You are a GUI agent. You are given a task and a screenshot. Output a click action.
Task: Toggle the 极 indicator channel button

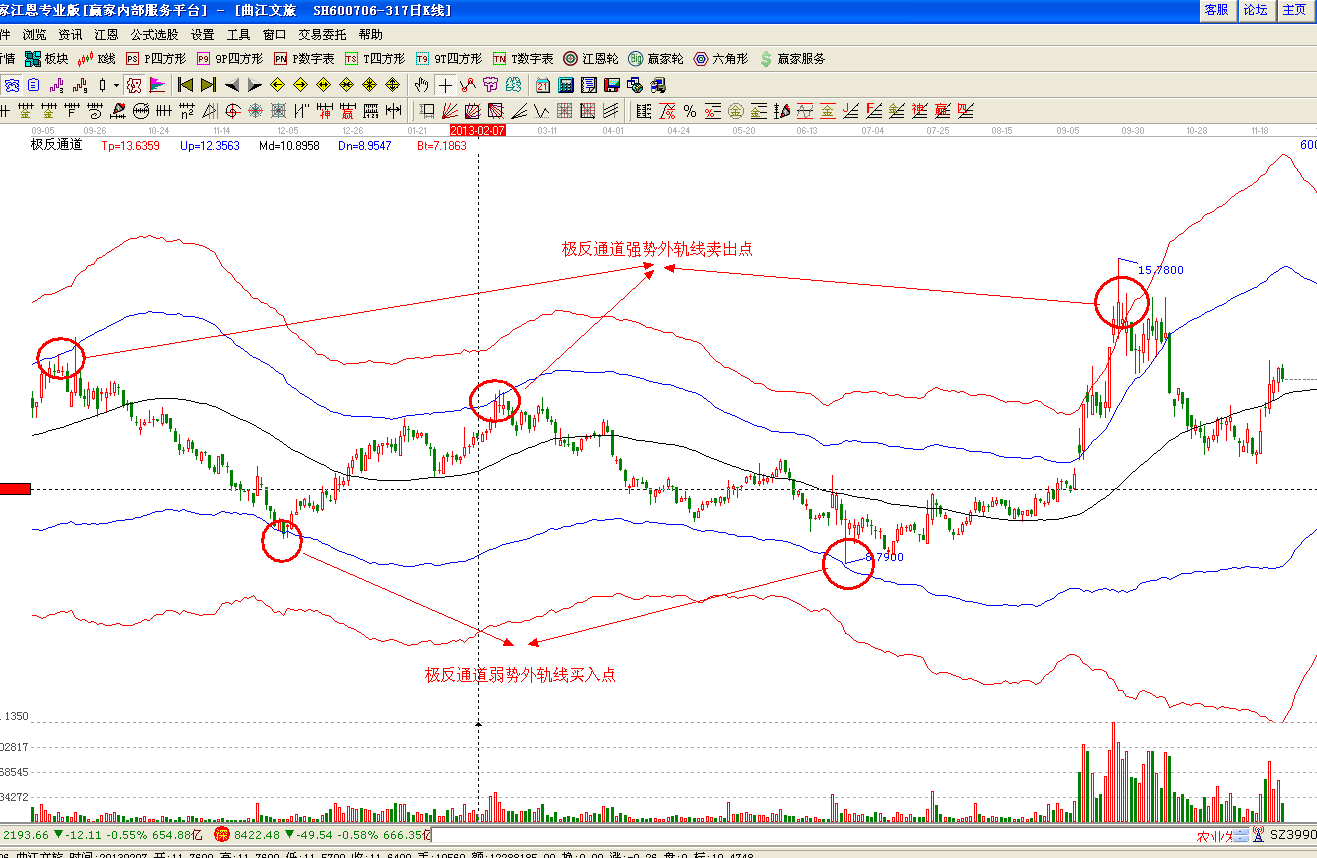coord(133,85)
